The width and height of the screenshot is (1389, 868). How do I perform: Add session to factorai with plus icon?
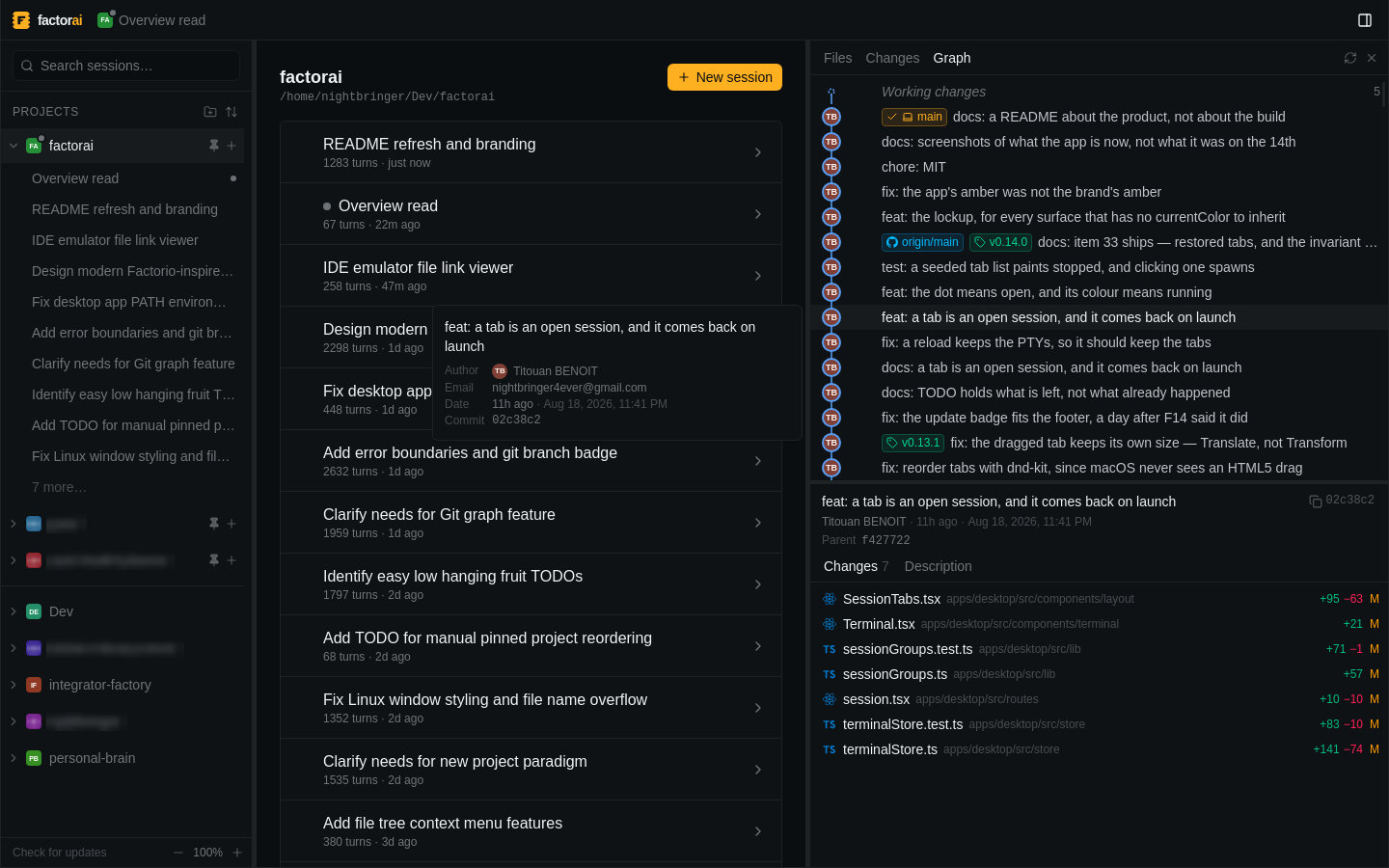click(231, 146)
